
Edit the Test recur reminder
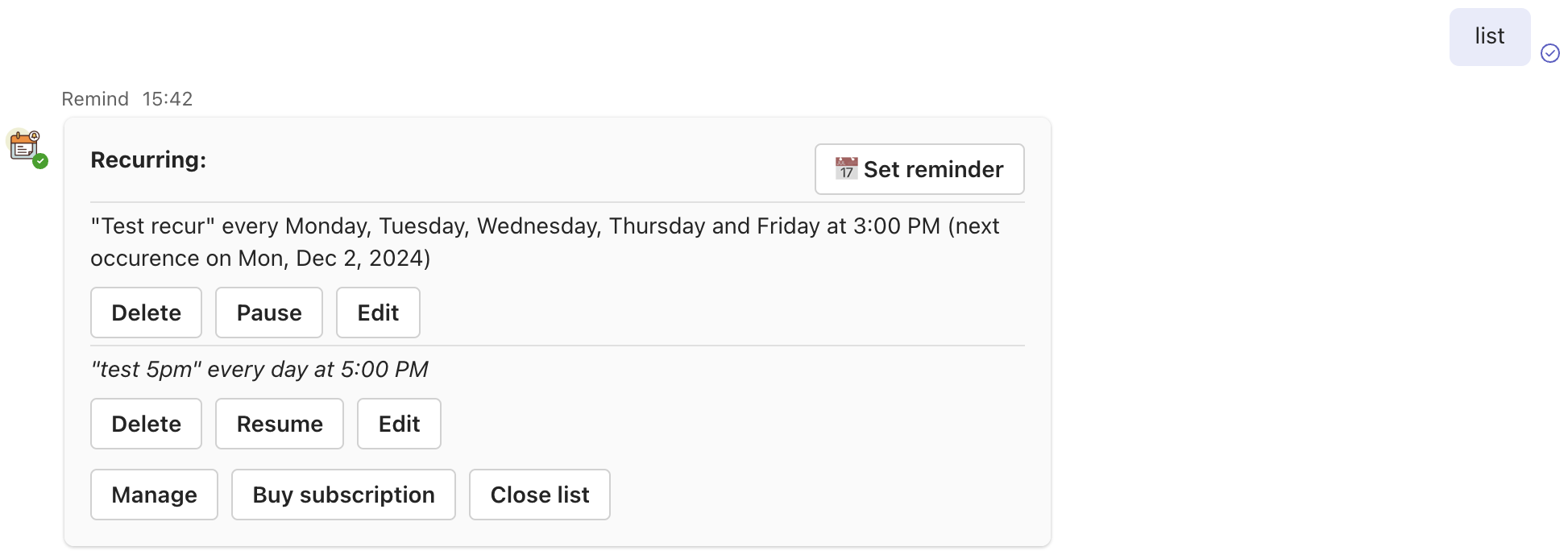tap(378, 313)
